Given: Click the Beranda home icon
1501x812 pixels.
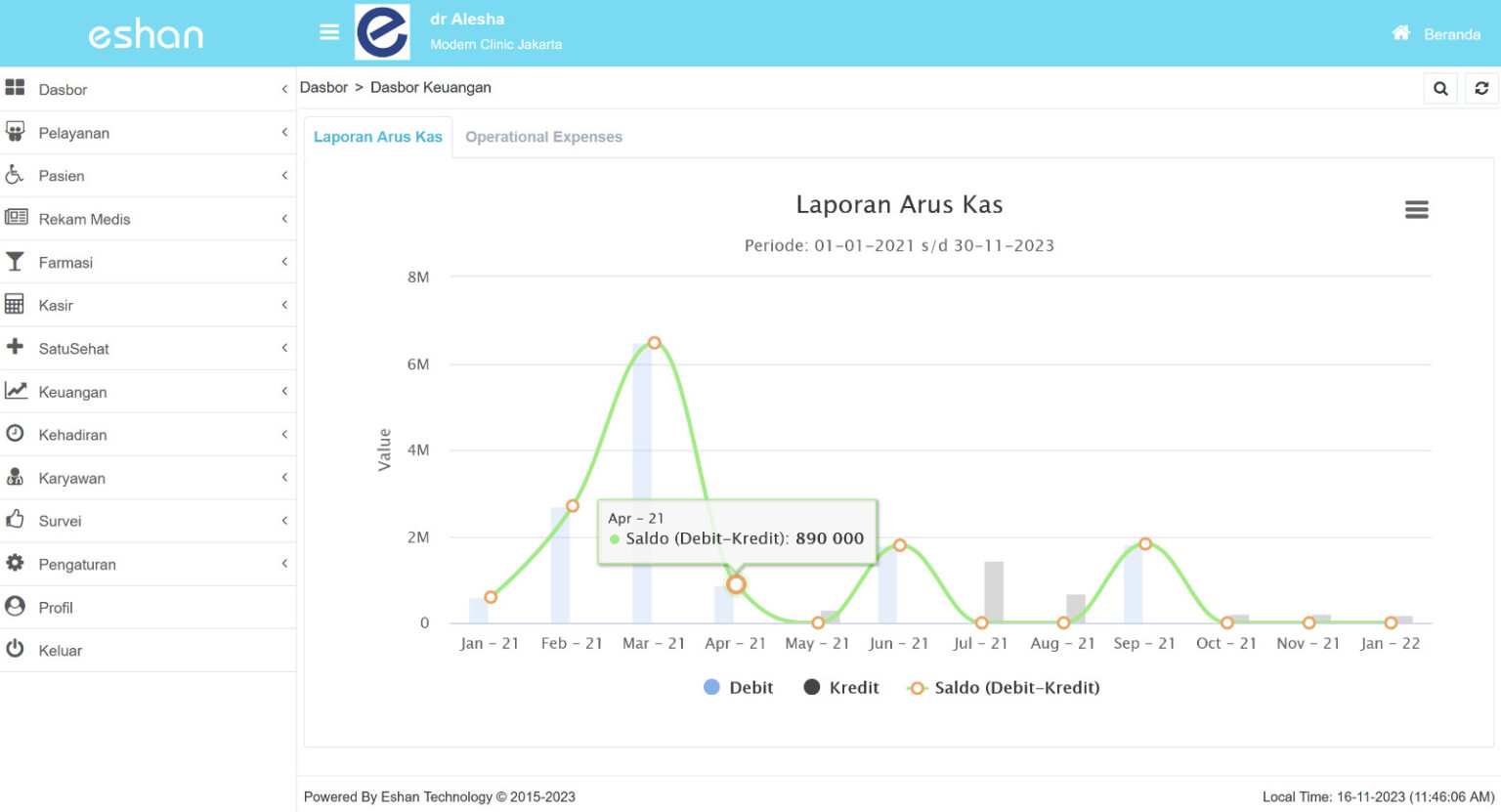Looking at the screenshot, I should click(1400, 33).
